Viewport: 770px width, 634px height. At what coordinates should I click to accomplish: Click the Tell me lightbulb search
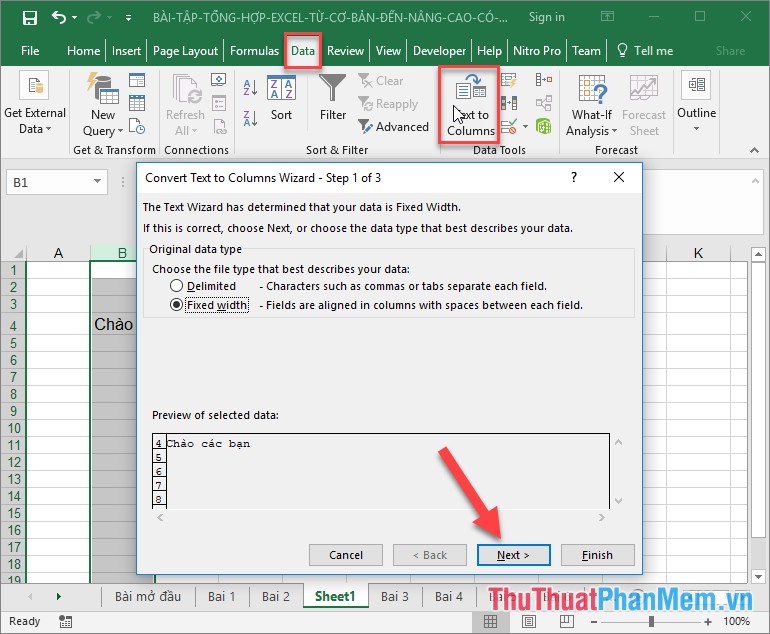click(x=645, y=51)
